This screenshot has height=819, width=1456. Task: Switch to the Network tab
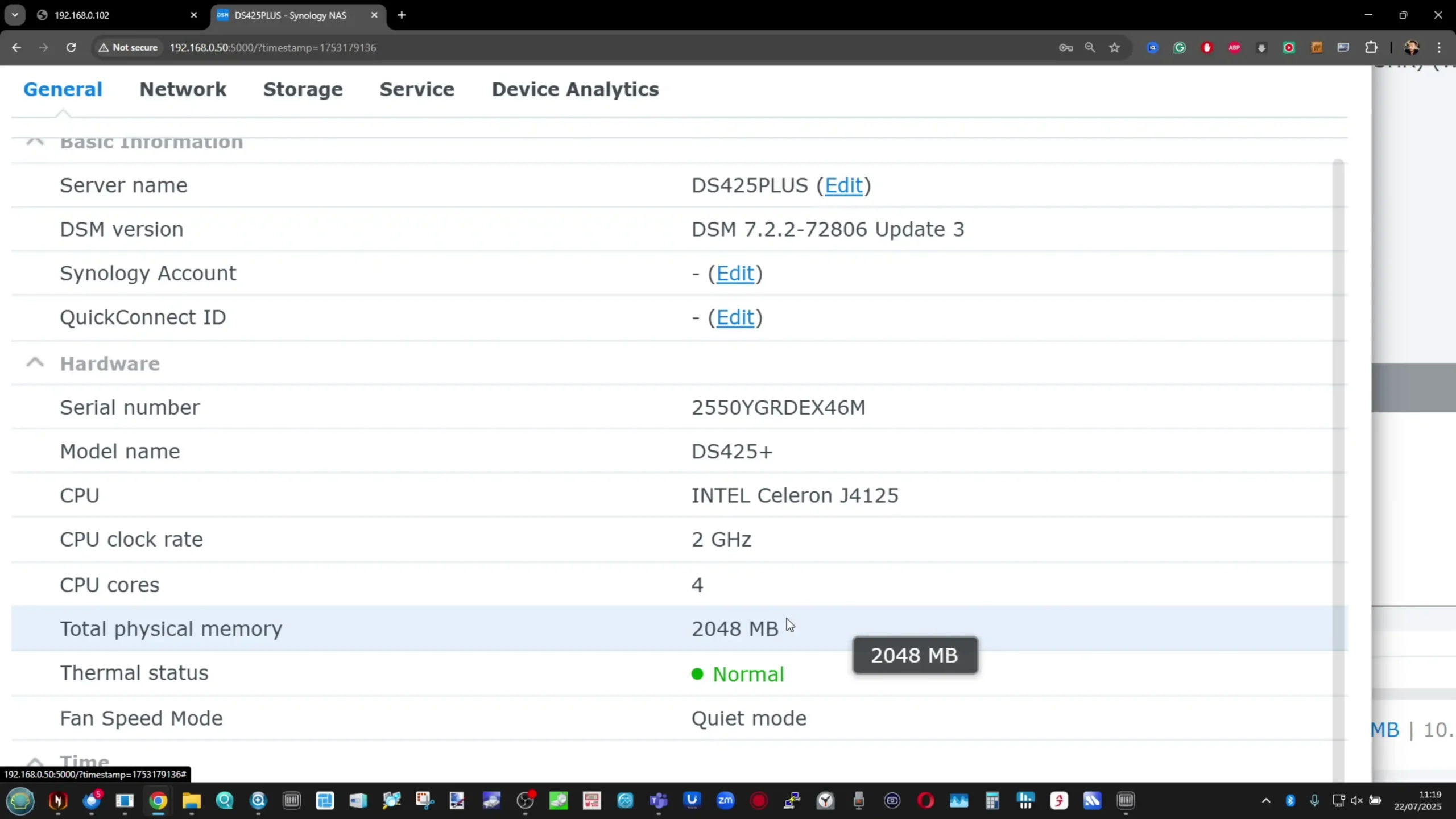coord(183,89)
